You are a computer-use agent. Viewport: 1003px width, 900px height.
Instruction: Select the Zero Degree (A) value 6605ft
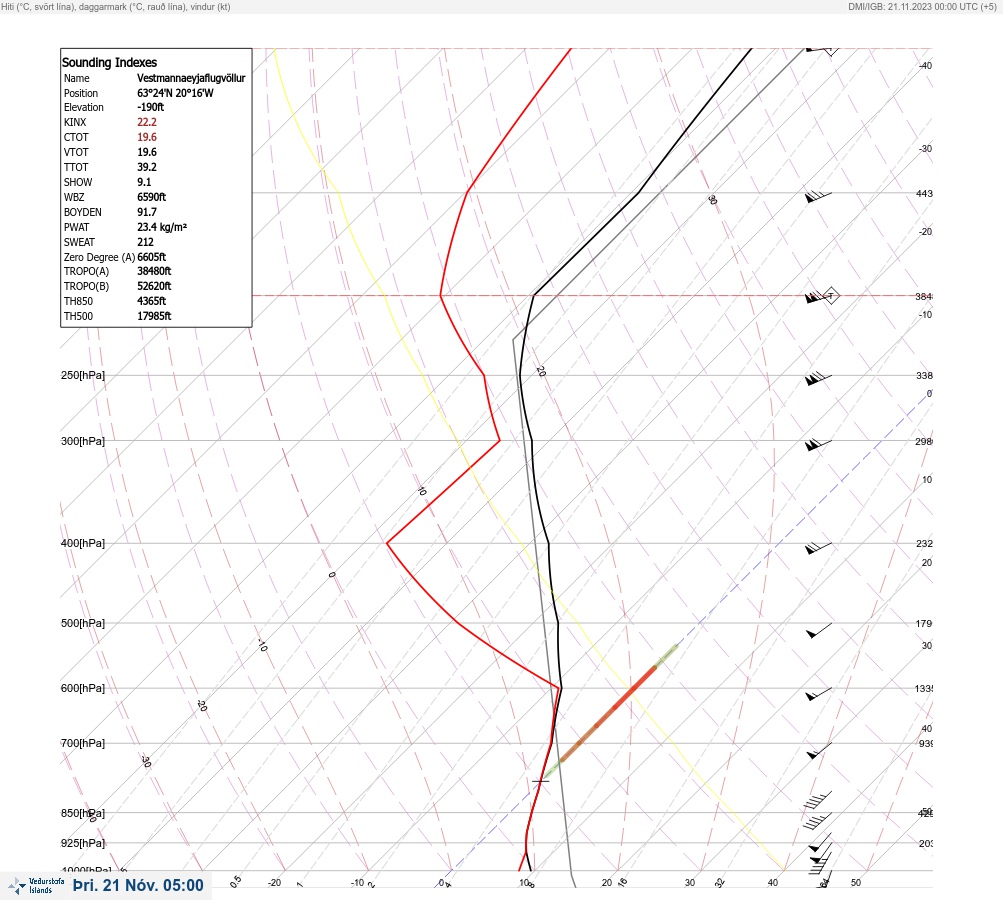tap(152, 257)
